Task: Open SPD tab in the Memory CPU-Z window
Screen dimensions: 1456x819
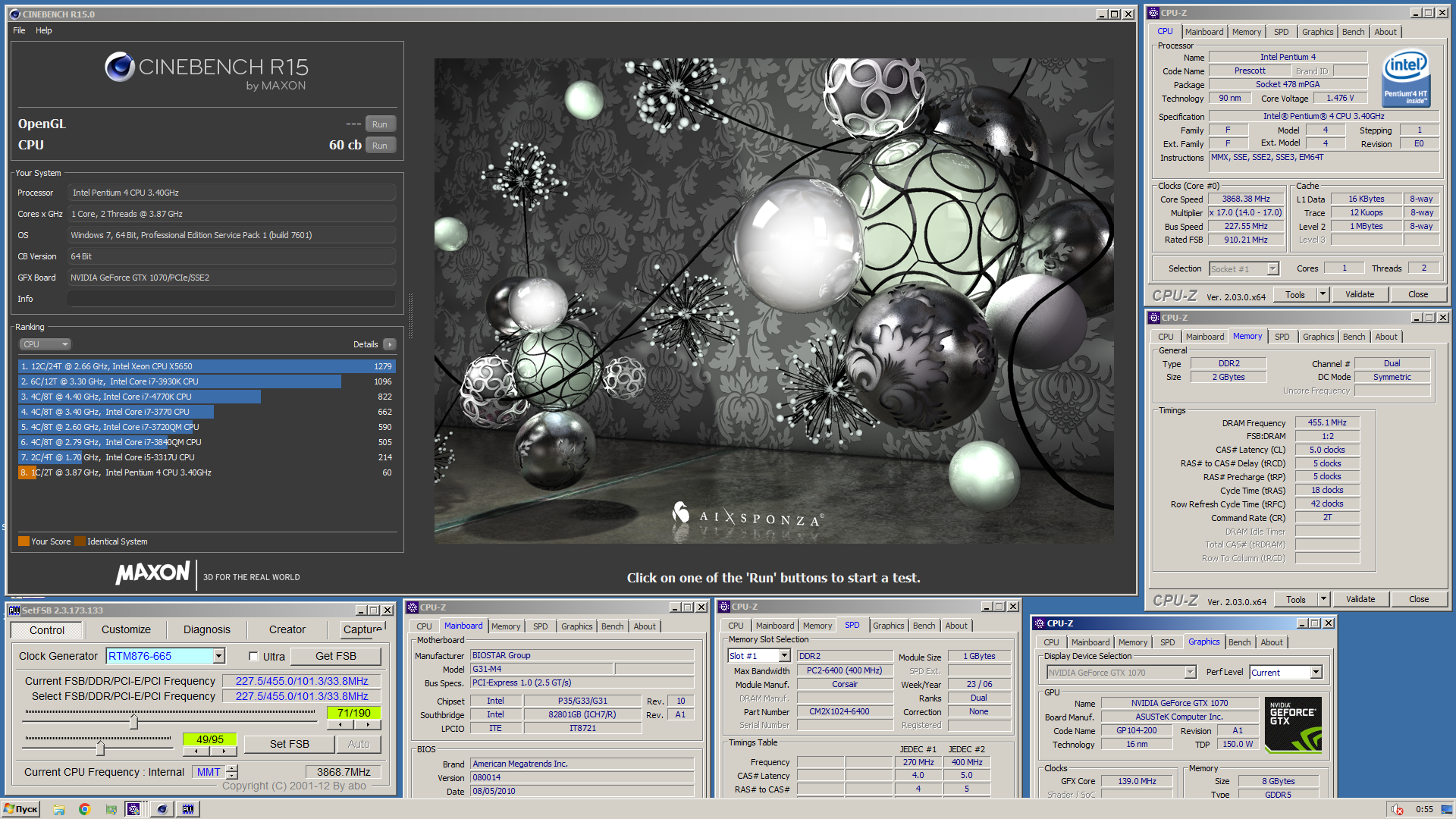Action: [1282, 337]
